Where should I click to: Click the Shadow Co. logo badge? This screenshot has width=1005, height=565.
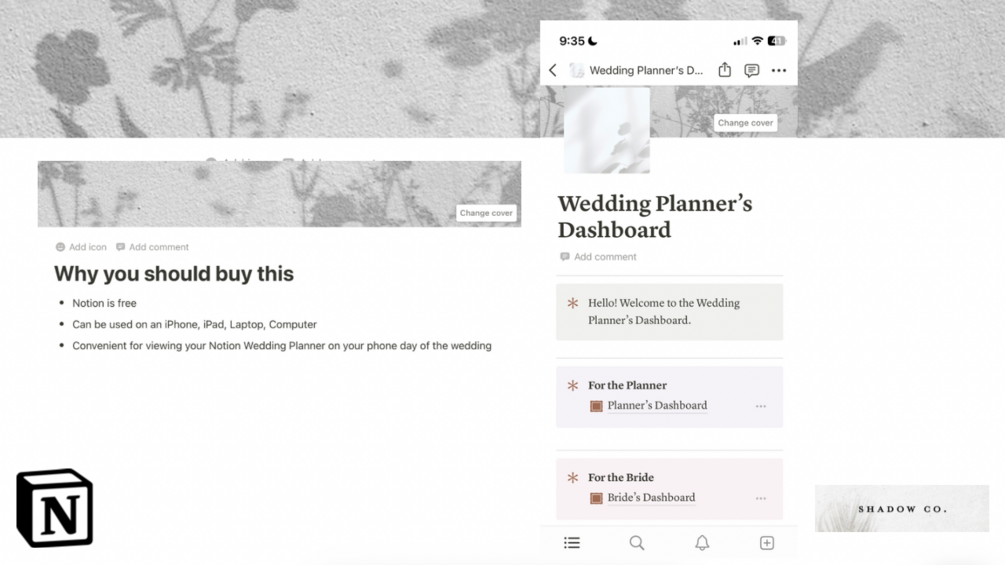point(902,509)
